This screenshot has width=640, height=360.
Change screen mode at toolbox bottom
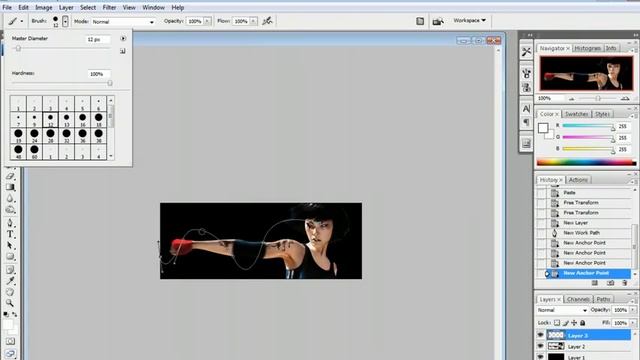coord(10,353)
